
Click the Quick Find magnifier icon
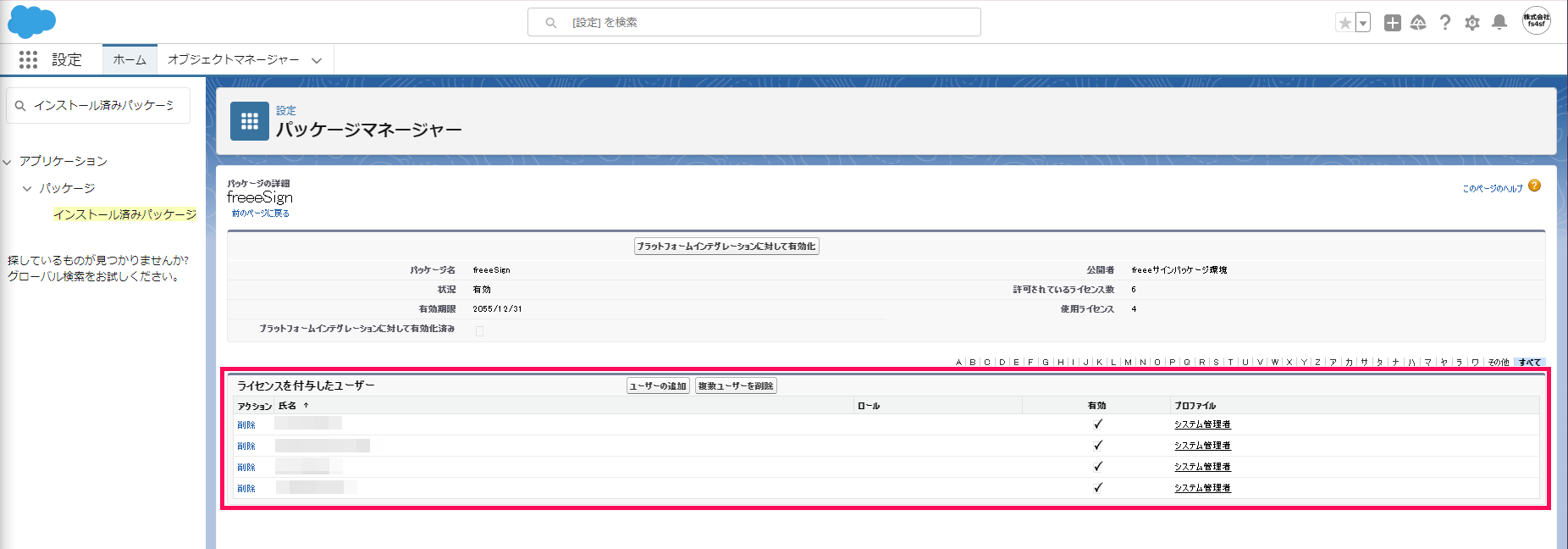20,106
